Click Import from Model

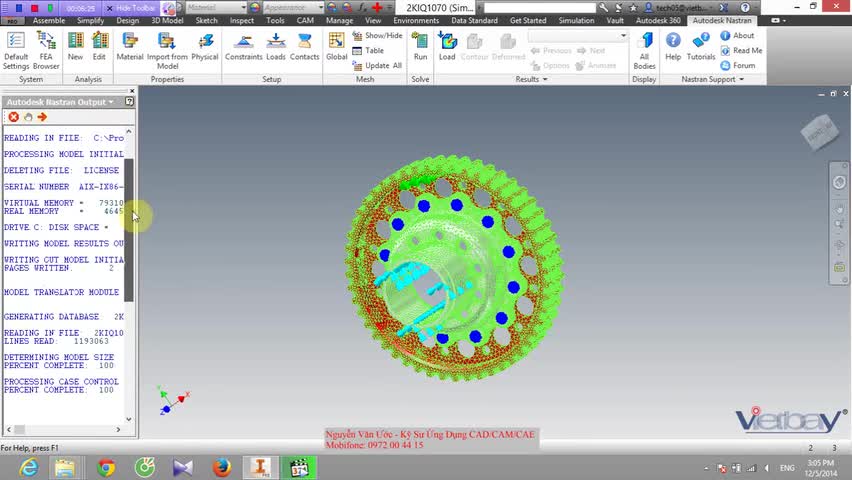[167, 51]
